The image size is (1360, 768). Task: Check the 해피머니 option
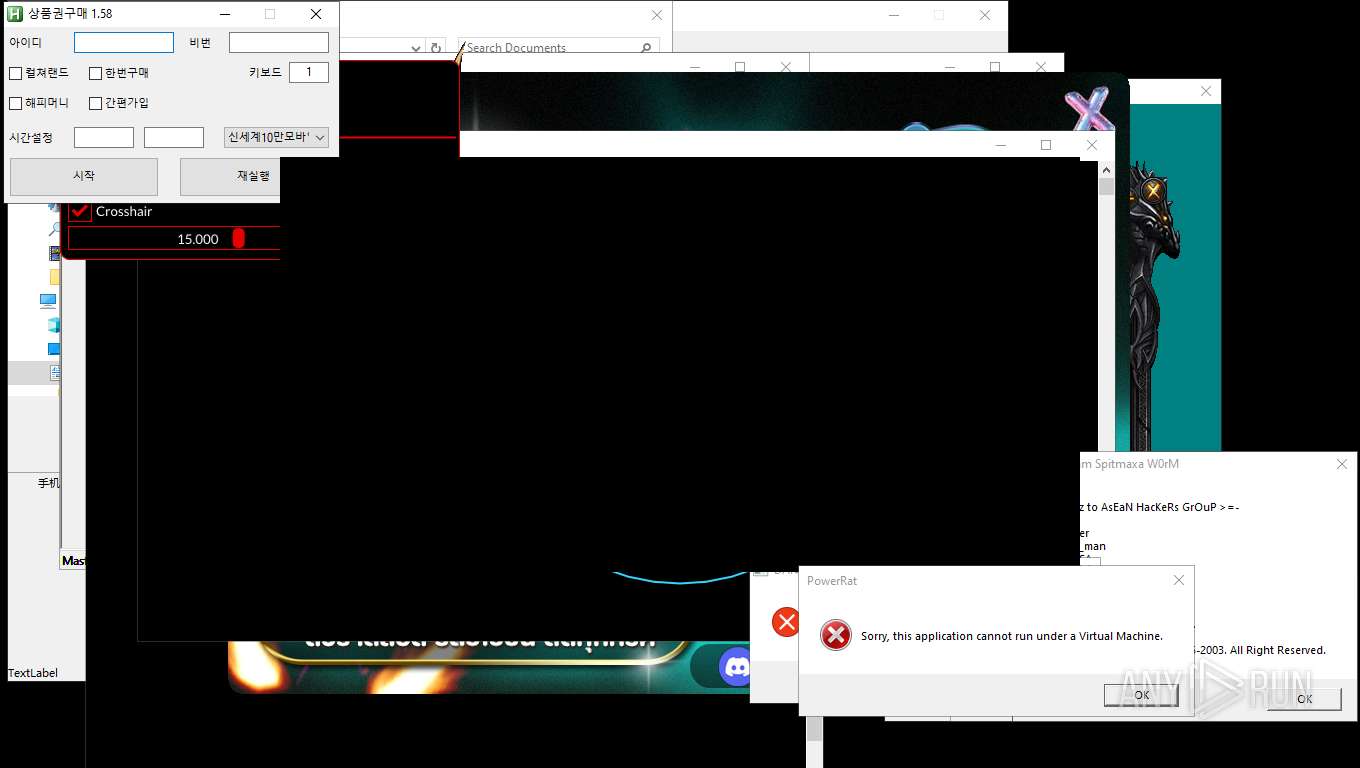pos(15,103)
